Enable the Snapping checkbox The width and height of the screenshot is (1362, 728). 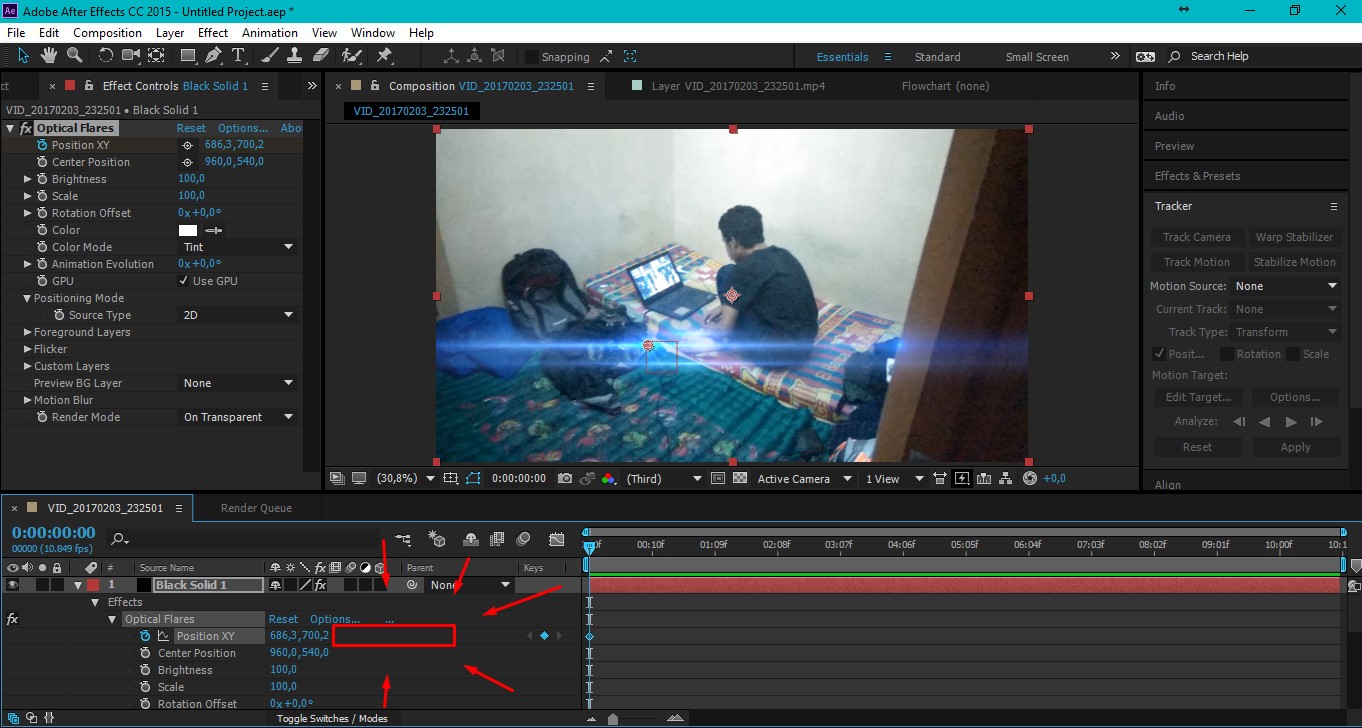pos(532,57)
